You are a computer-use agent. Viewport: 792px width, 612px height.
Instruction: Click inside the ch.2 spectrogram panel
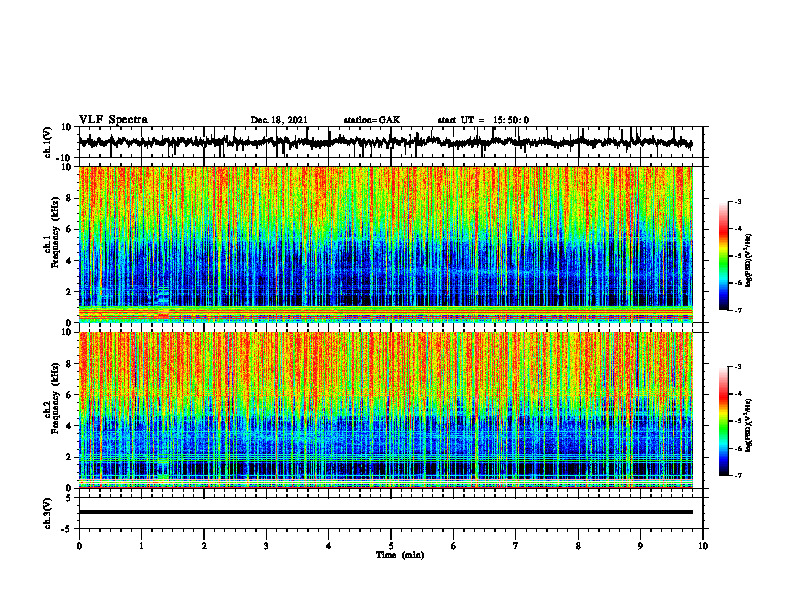pyautogui.click(x=385, y=410)
